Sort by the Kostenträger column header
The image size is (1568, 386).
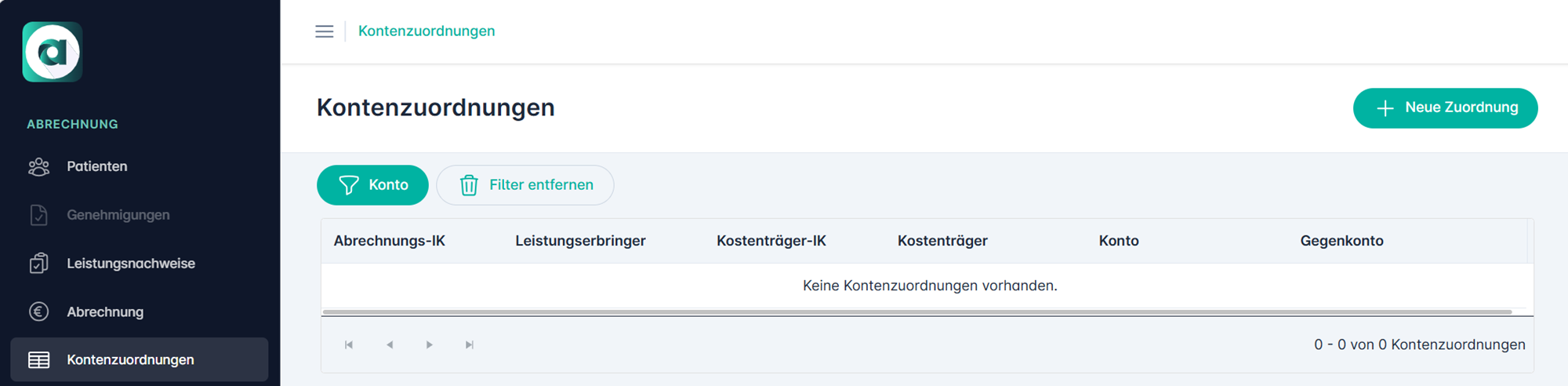[x=942, y=241]
